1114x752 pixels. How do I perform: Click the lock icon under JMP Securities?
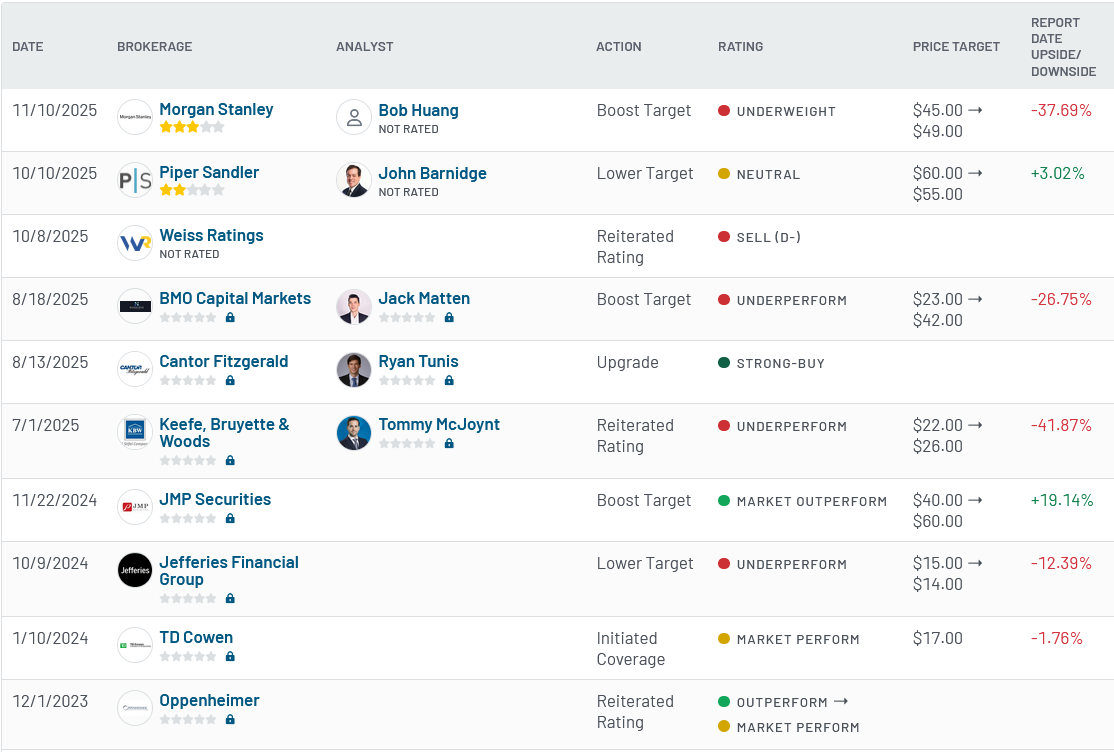click(230, 519)
